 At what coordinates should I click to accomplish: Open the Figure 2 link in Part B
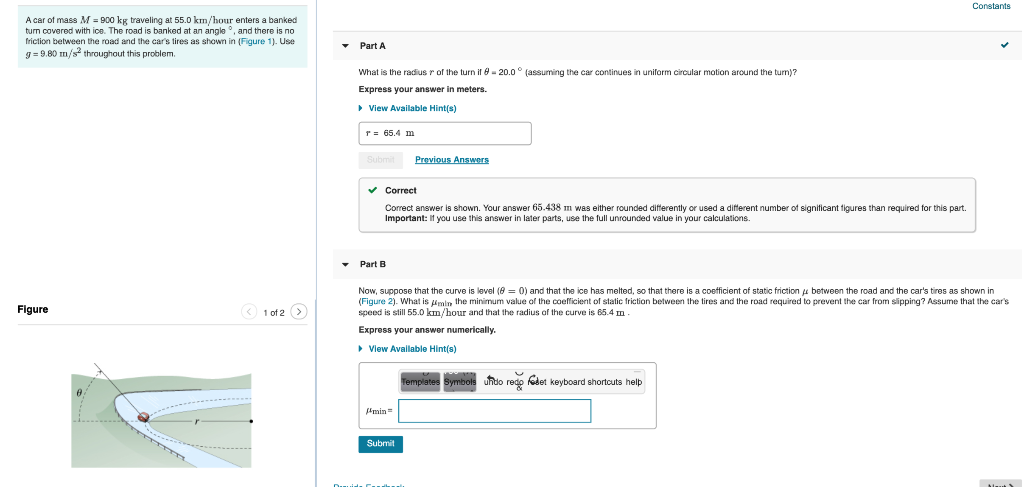coord(377,302)
